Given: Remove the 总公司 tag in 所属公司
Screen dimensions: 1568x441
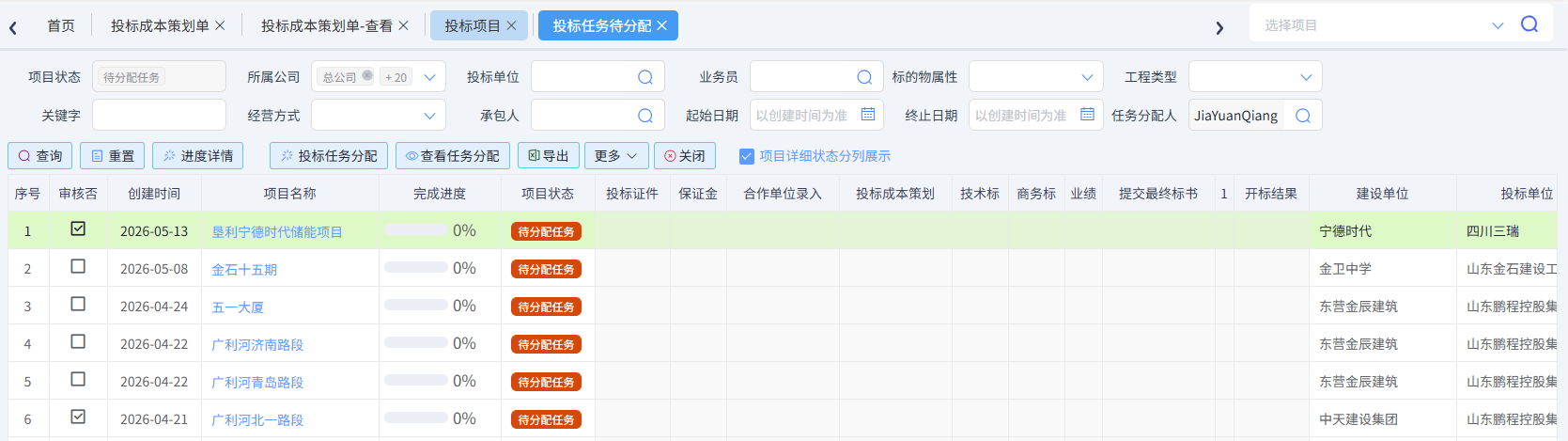Looking at the screenshot, I should 367,76.
